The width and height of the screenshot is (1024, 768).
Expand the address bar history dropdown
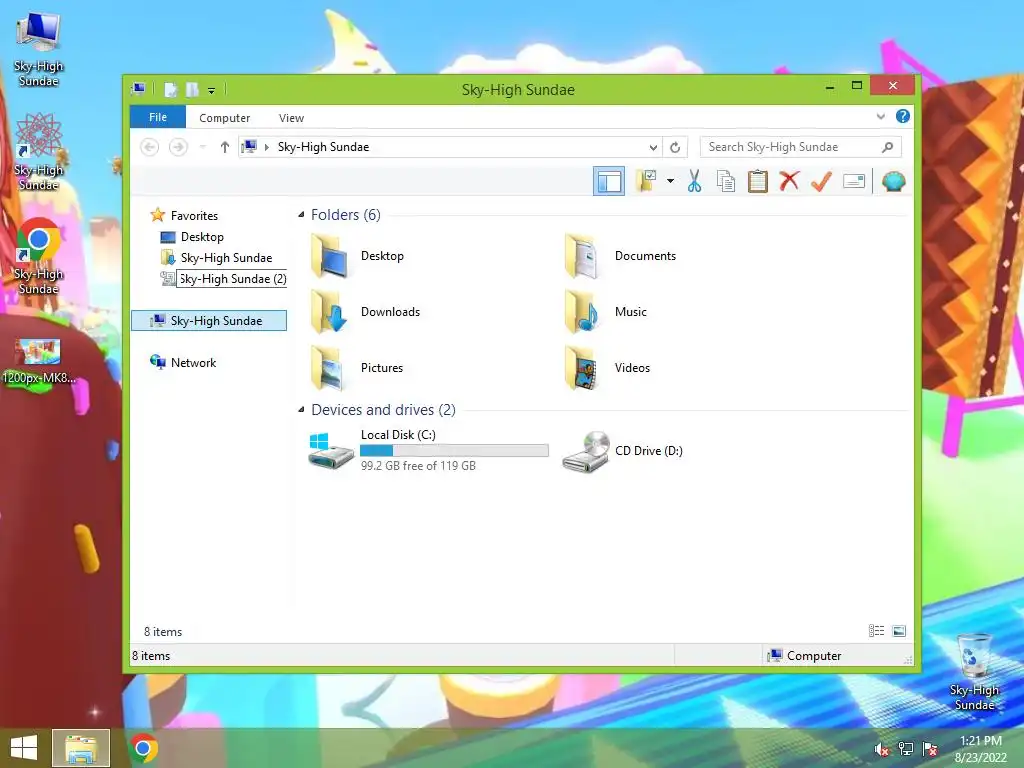(x=652, y=148)
